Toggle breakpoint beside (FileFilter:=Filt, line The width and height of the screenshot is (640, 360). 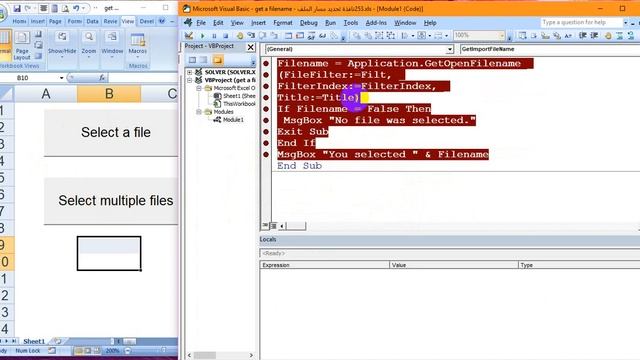click(266, 75)
